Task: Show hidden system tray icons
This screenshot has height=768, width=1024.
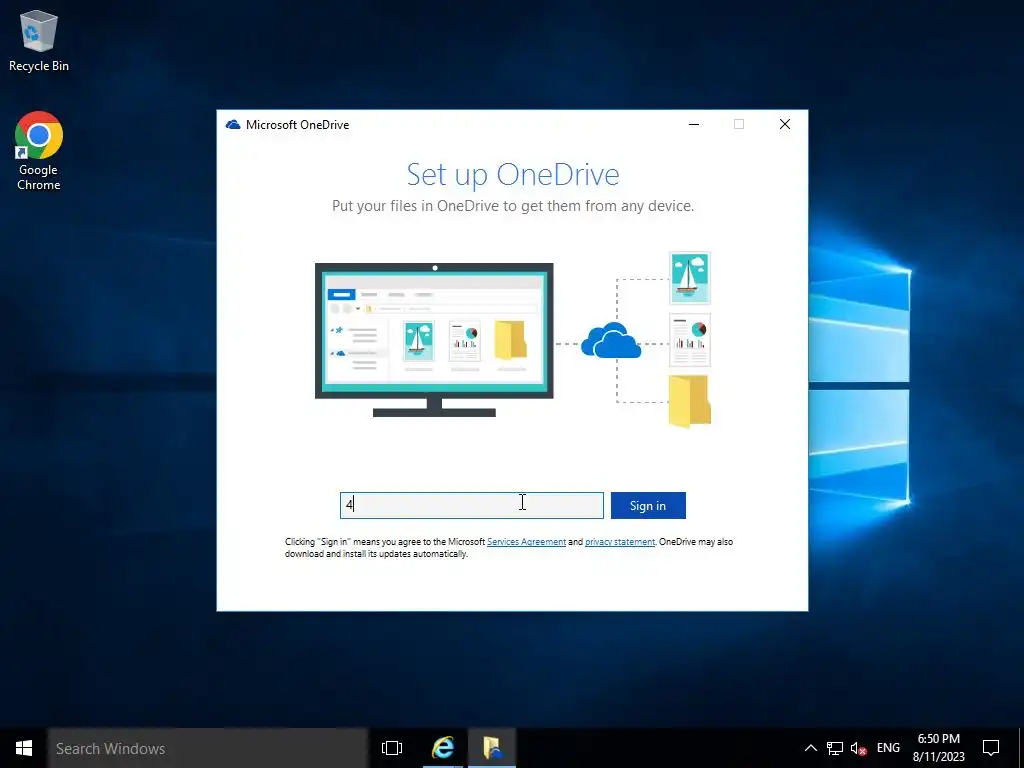Action: 810,748
